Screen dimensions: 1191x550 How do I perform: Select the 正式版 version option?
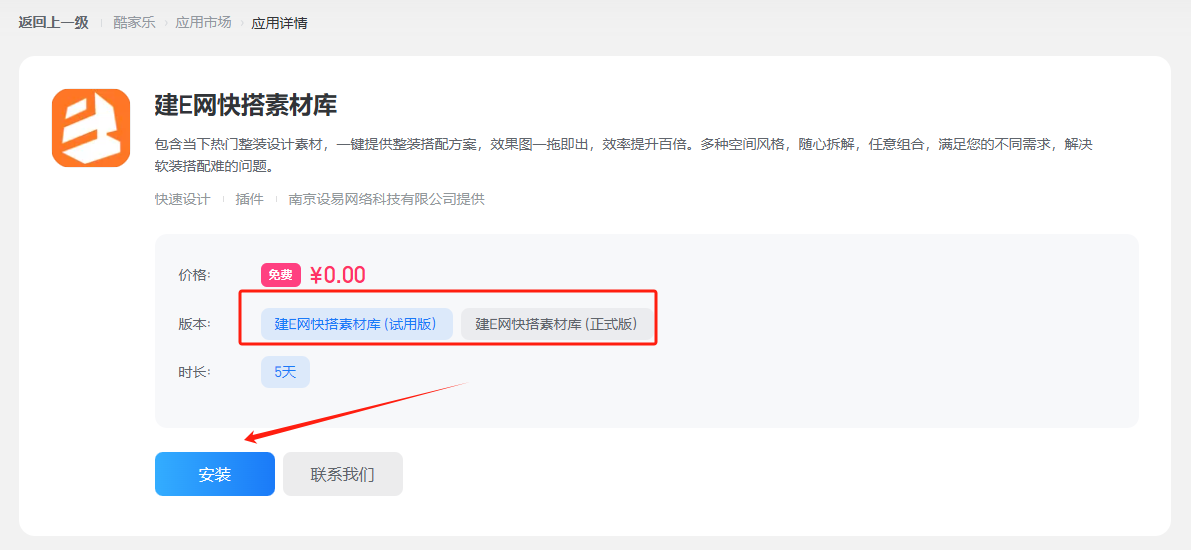556,324
